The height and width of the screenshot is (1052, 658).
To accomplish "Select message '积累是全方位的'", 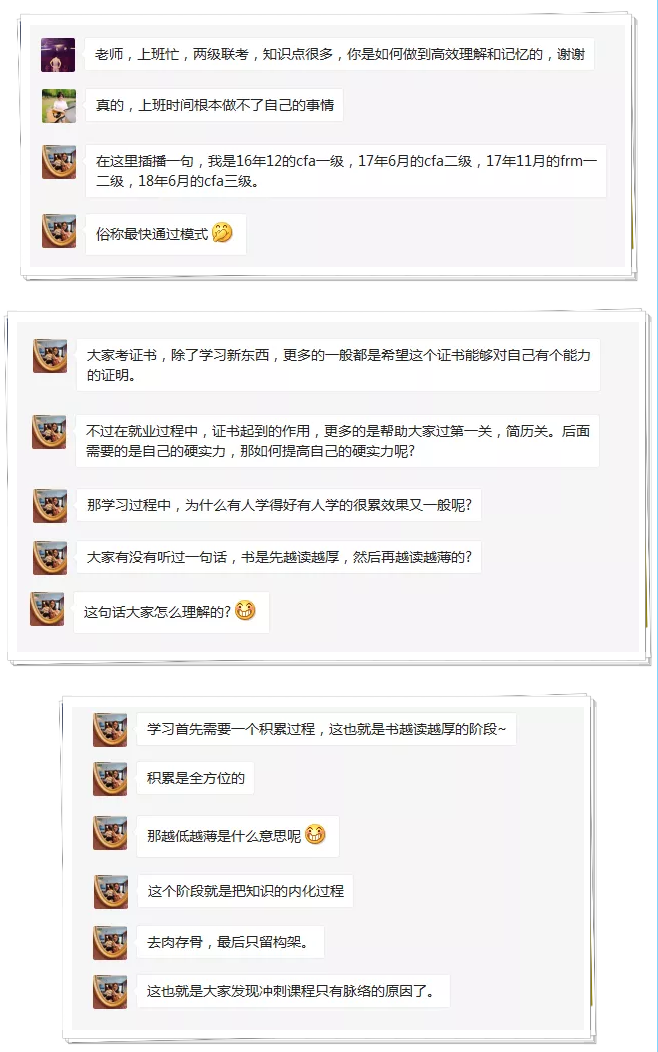I will point(195,778).
